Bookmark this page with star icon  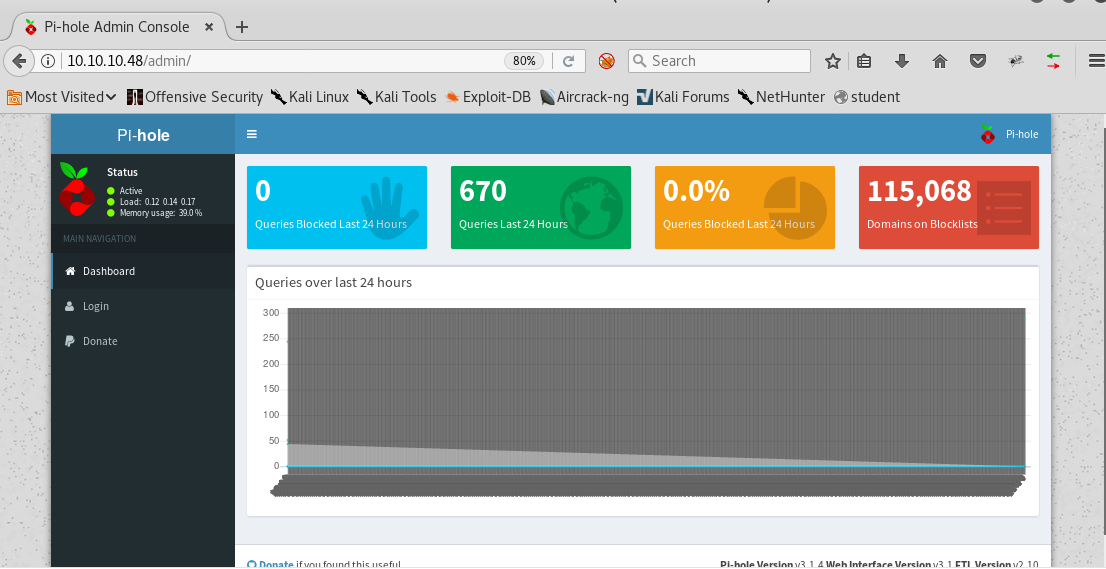point(832,61)
